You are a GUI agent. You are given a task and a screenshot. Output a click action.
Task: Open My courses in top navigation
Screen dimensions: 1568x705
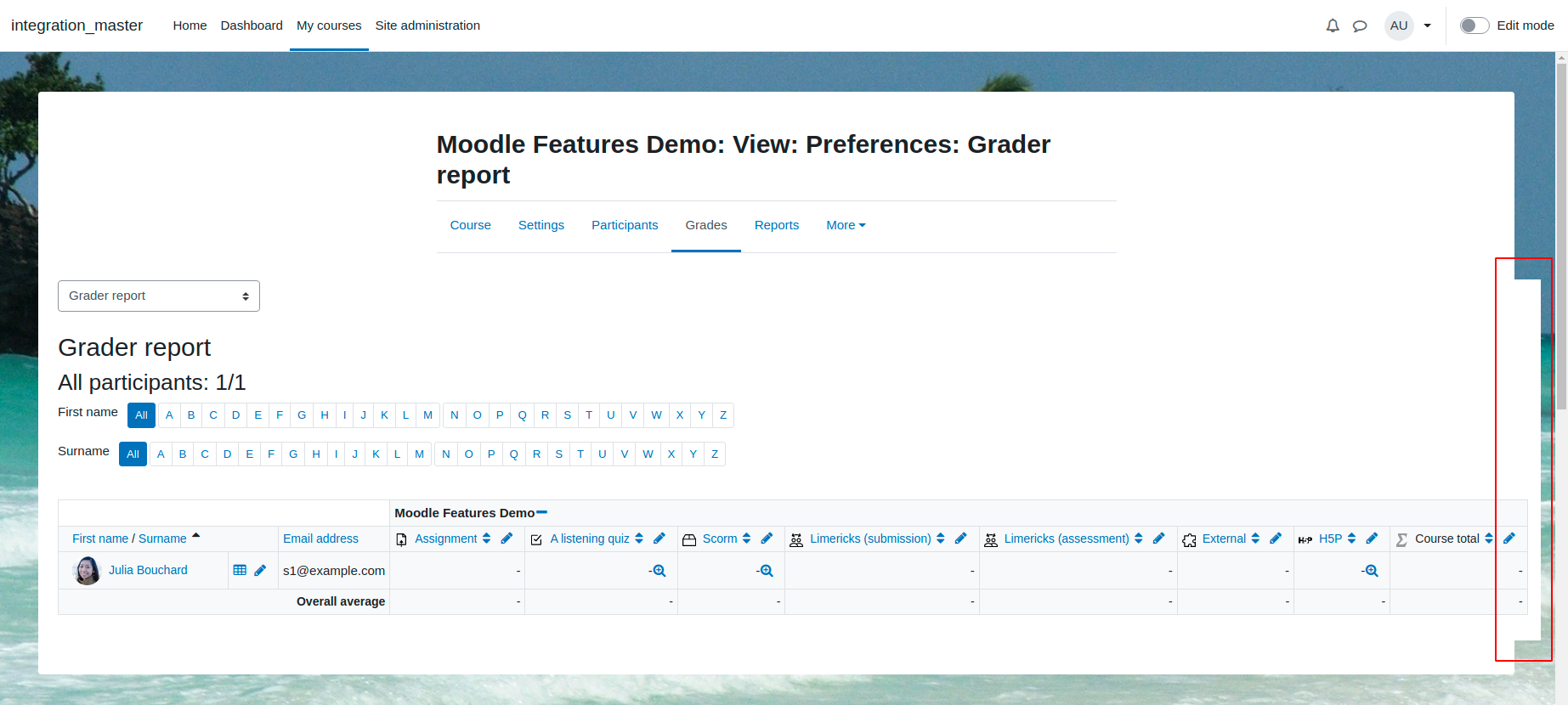click(x=329, y=25)
